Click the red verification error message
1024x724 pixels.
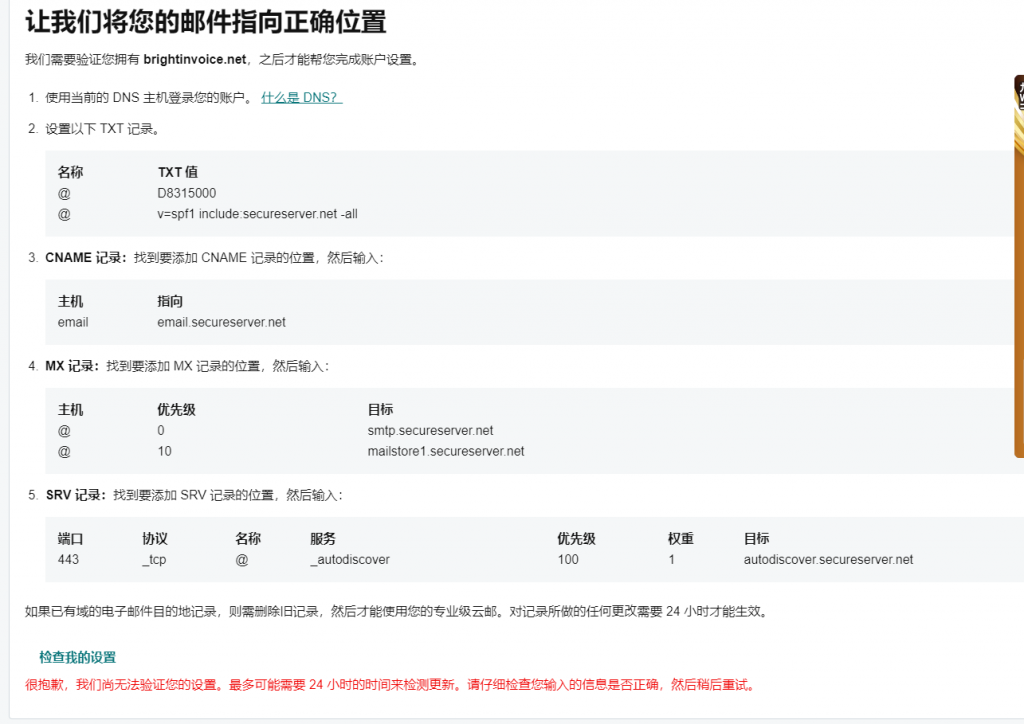coord(389,685)
